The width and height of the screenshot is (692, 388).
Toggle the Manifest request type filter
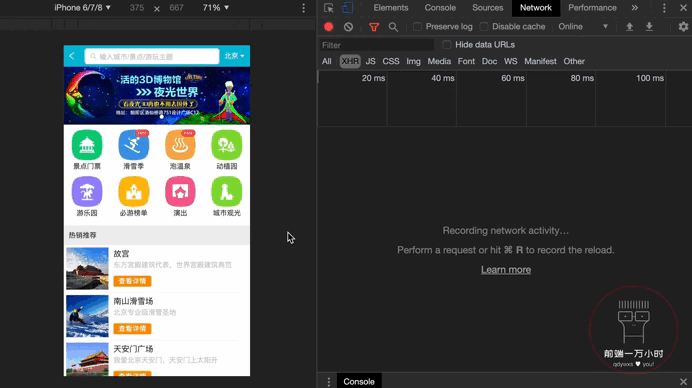540,61
